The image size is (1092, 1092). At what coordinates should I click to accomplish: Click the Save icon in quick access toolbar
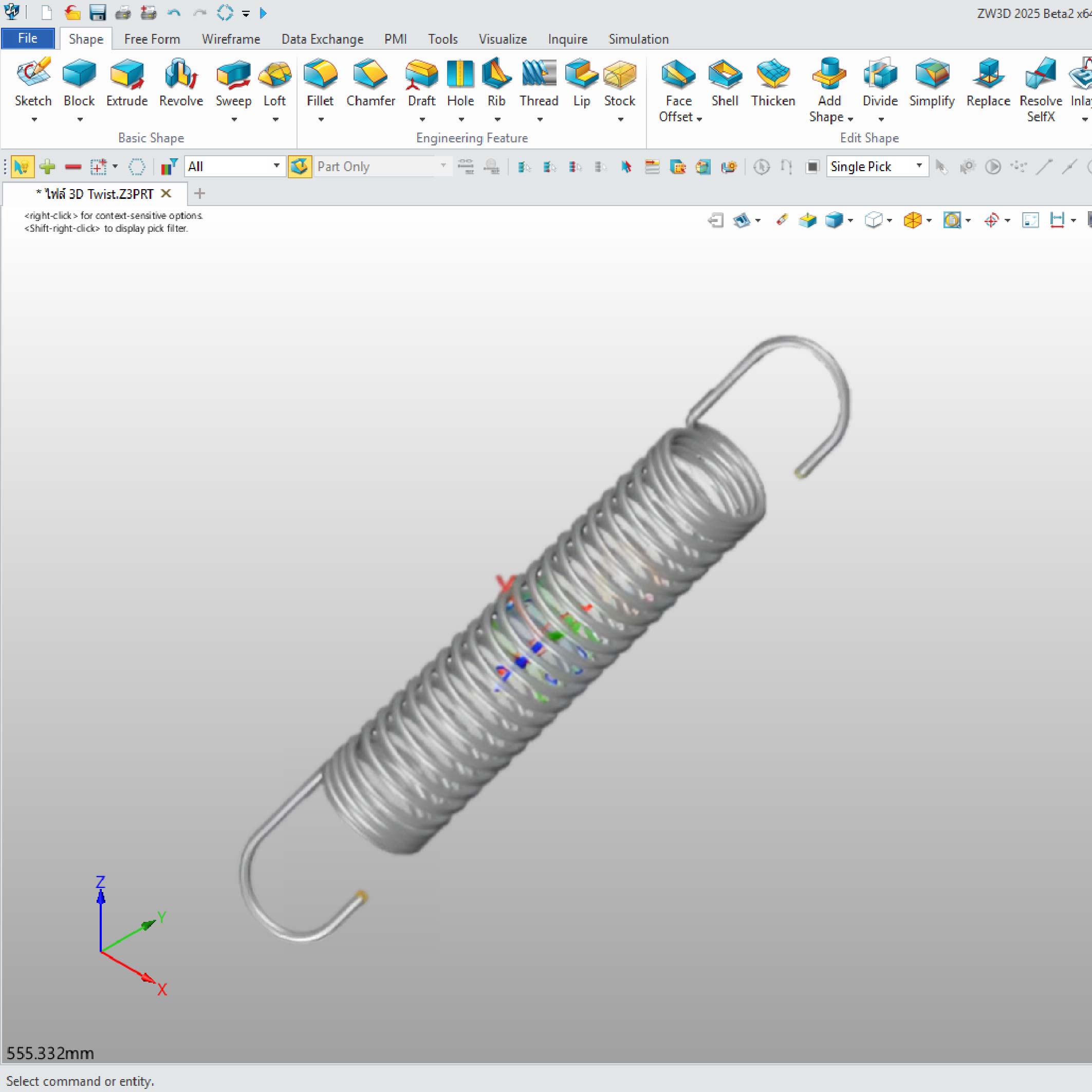tap(98, 12)
